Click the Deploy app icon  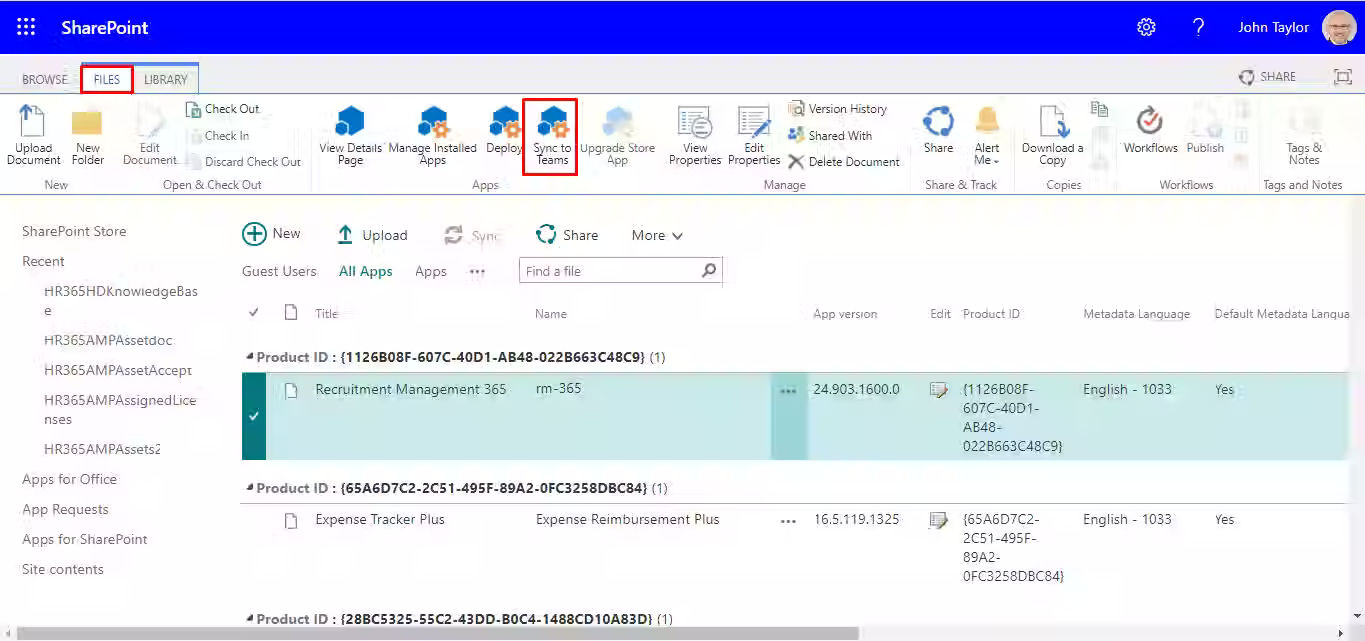504,124
